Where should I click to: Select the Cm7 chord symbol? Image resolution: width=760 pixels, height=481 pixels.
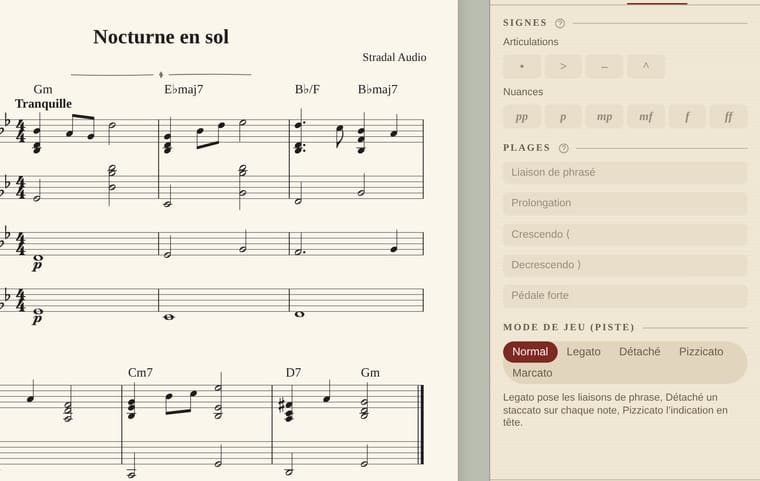140,372
